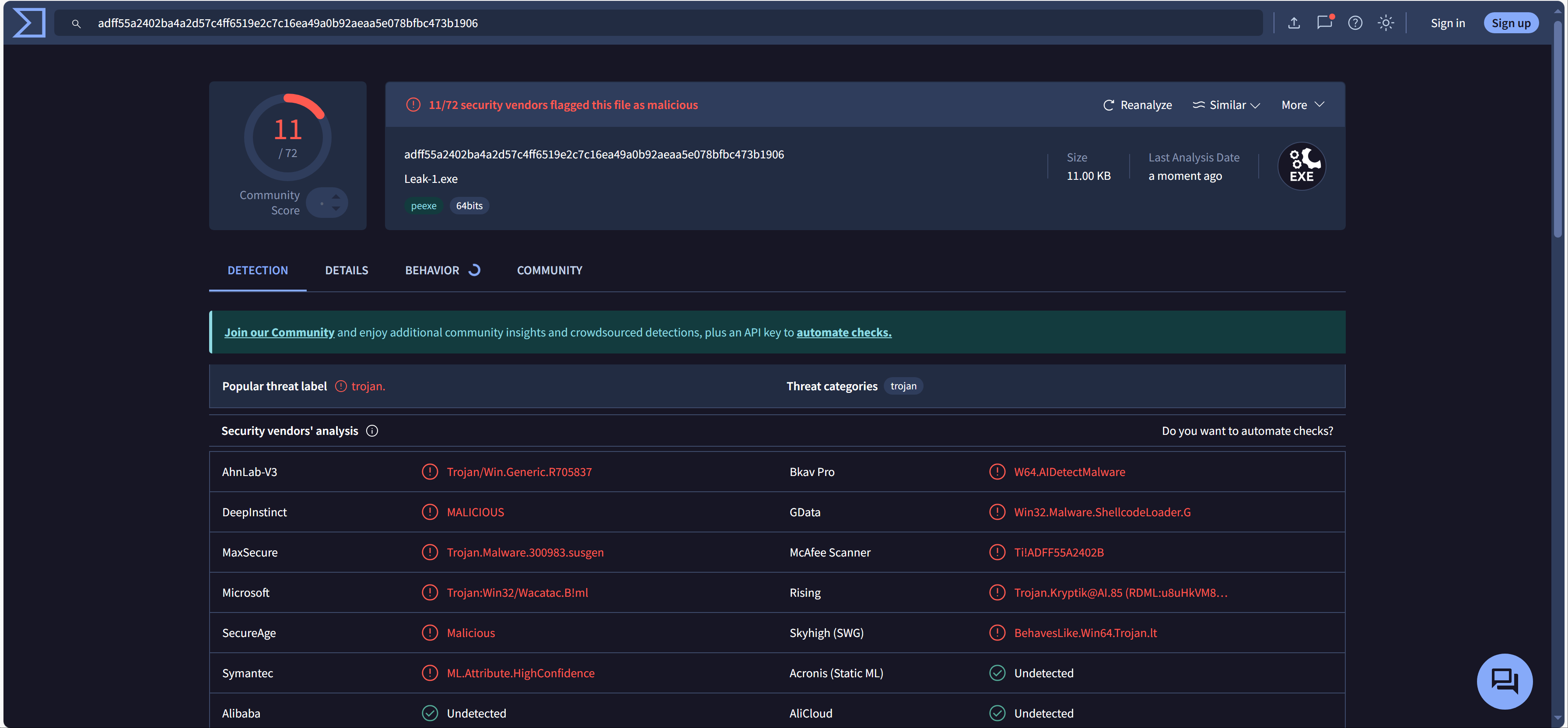The height and width of the screenshot is (728, 1568).
Task: Vote using the Community Score toggle
Action: pyautogui.click(x=328, y=203)
